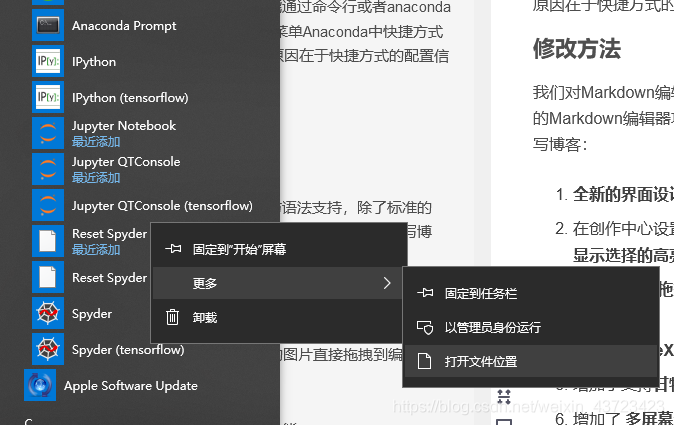Expand the 更多 submenu chevron arrow
The image size is (674, 425).
(x=387, y=283)
